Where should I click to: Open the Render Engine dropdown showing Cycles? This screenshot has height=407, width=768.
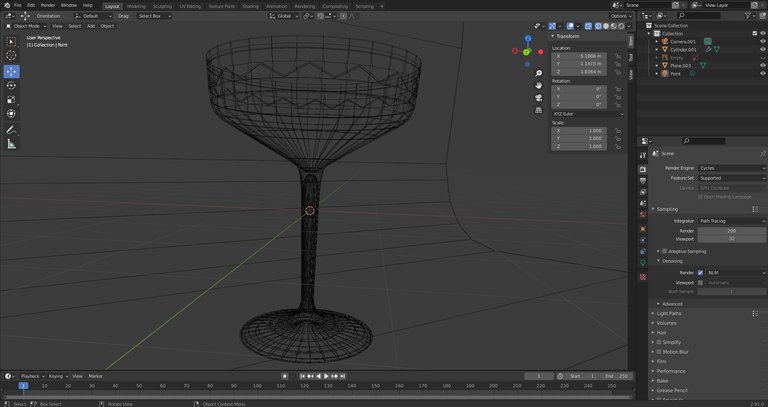(731, 168)
